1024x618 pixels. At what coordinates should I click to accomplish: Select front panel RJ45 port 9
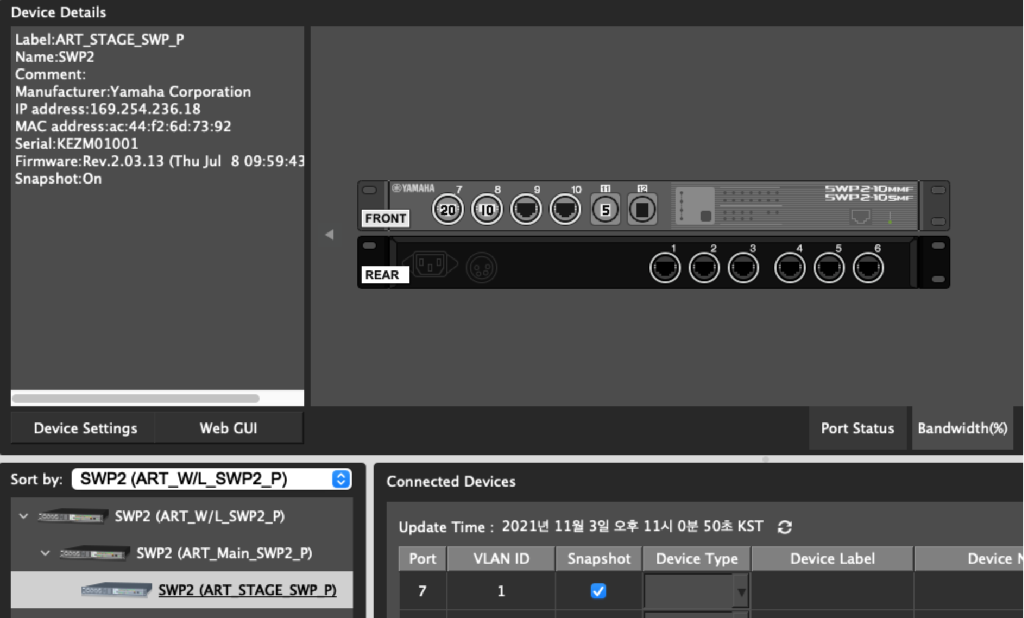[x=526, y=210]
